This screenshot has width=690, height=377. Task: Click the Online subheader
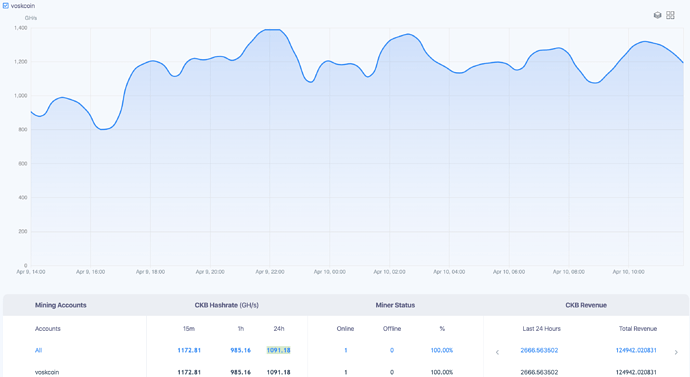(x=345, y=329)
